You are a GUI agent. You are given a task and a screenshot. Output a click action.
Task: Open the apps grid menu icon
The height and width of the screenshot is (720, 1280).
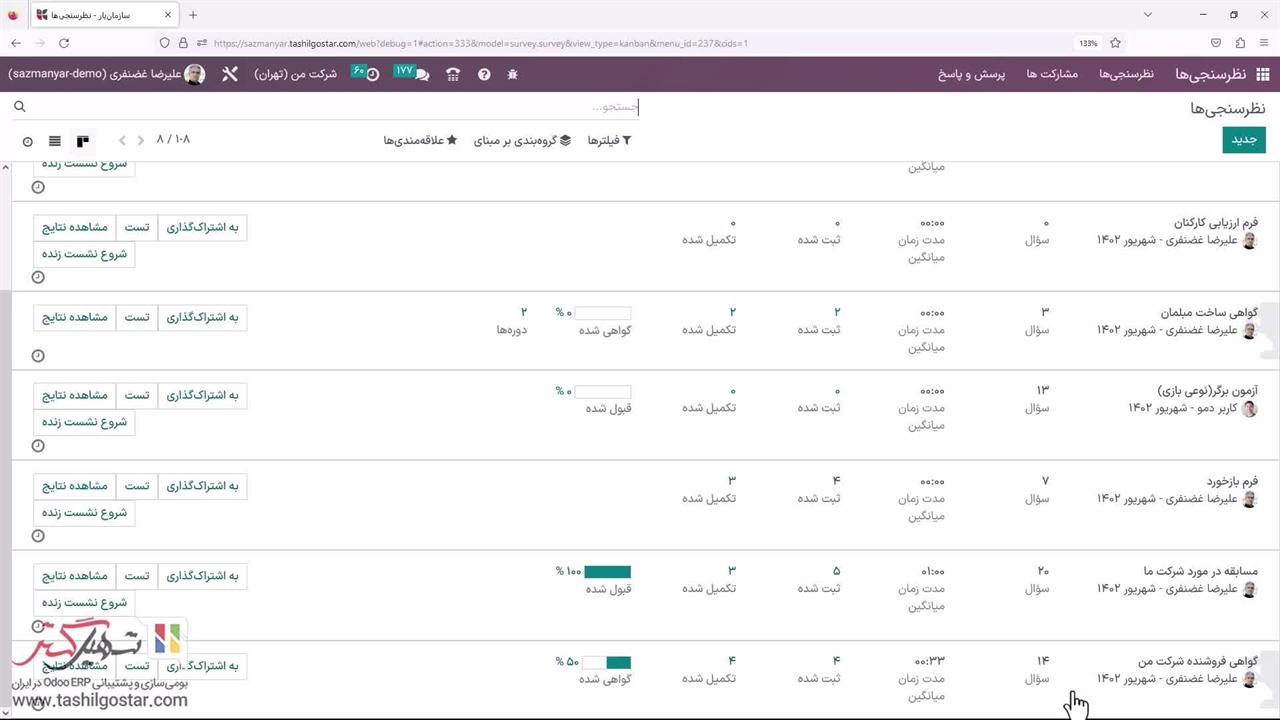pos(1263,75)
